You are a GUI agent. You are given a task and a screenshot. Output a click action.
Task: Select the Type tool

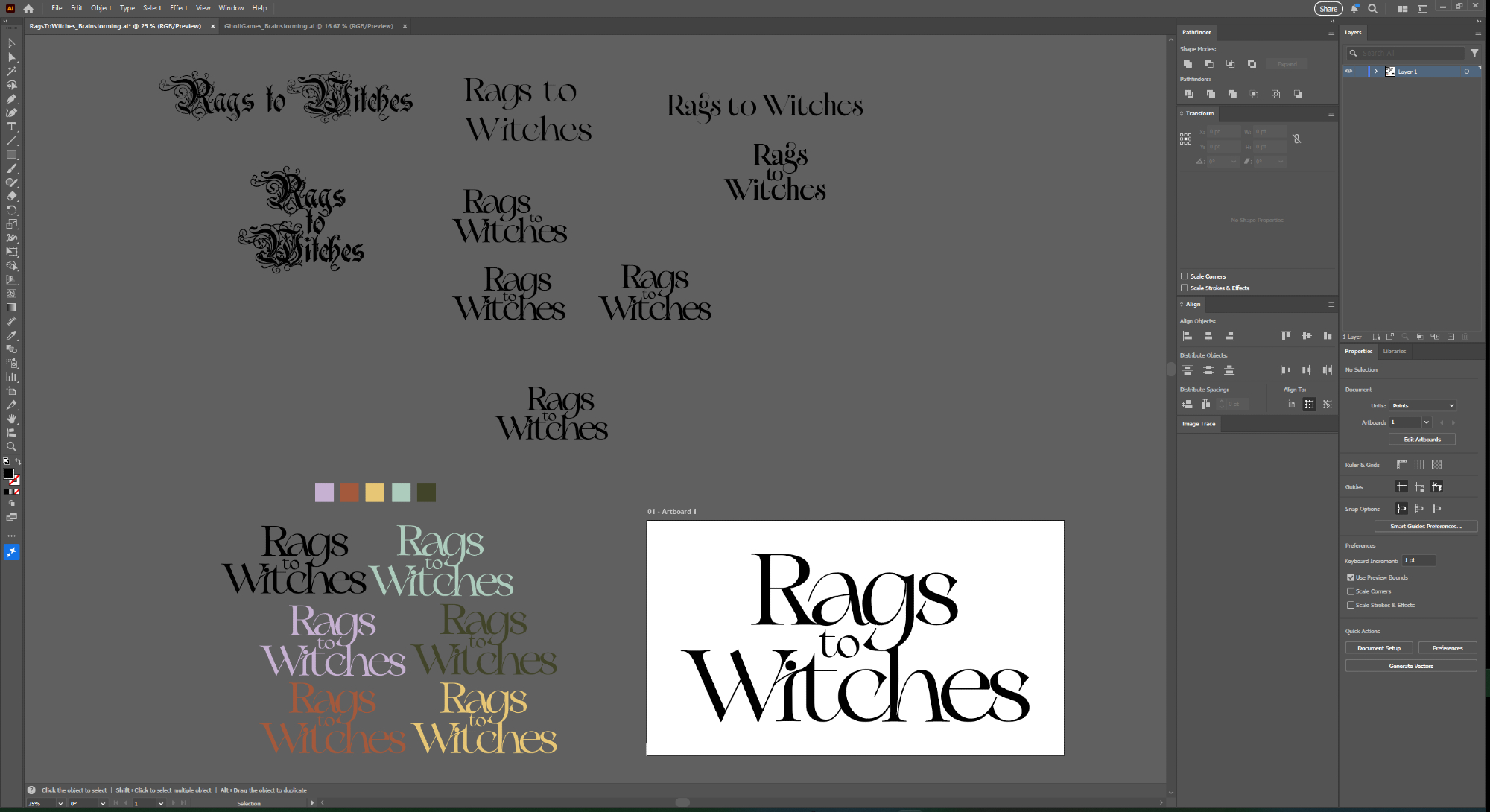coord(11,127)
